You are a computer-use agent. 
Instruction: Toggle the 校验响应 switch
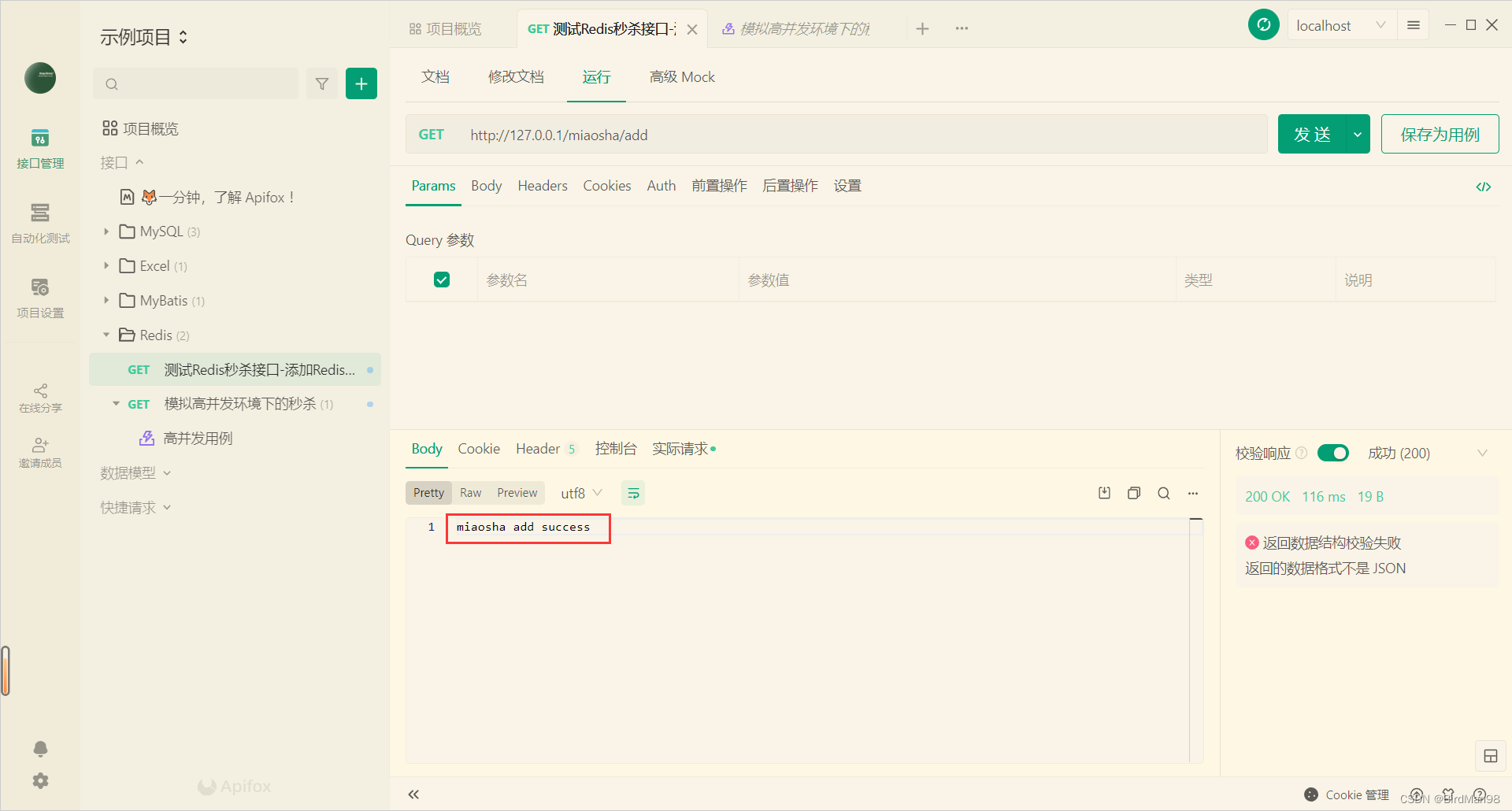coord(1333,453)
